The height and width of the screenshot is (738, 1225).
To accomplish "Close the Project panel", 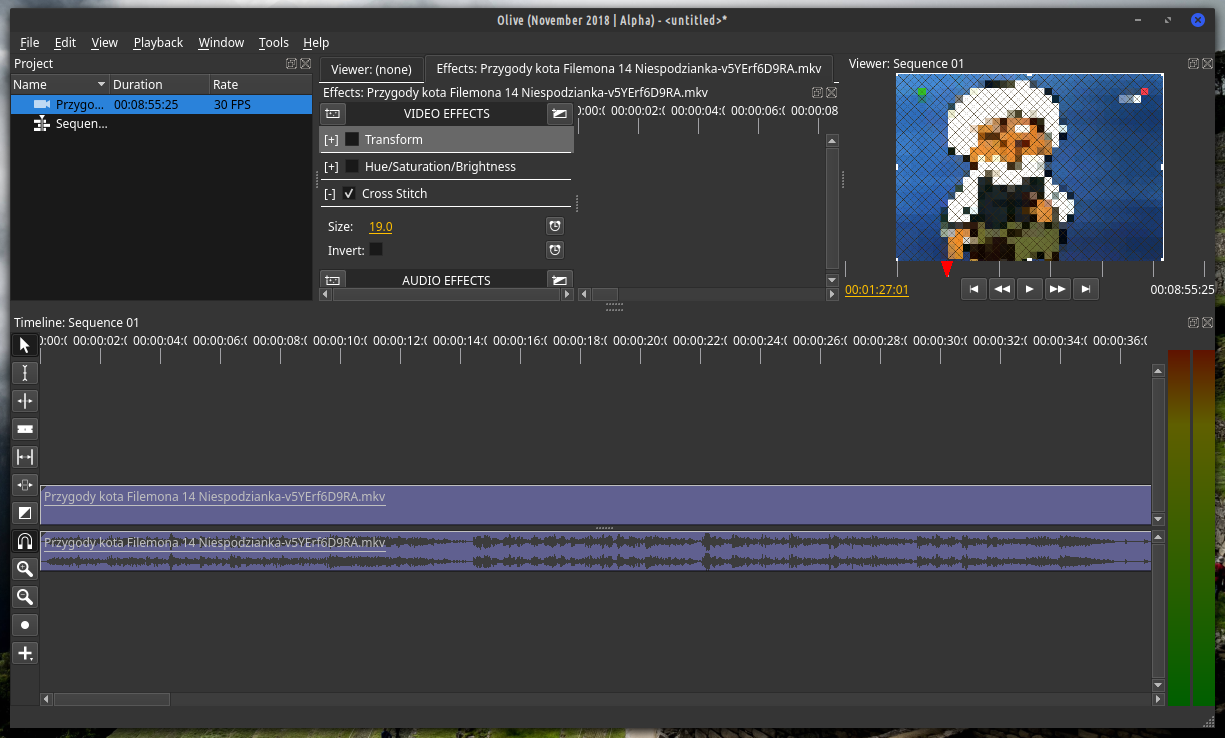I will coord(305,63).
